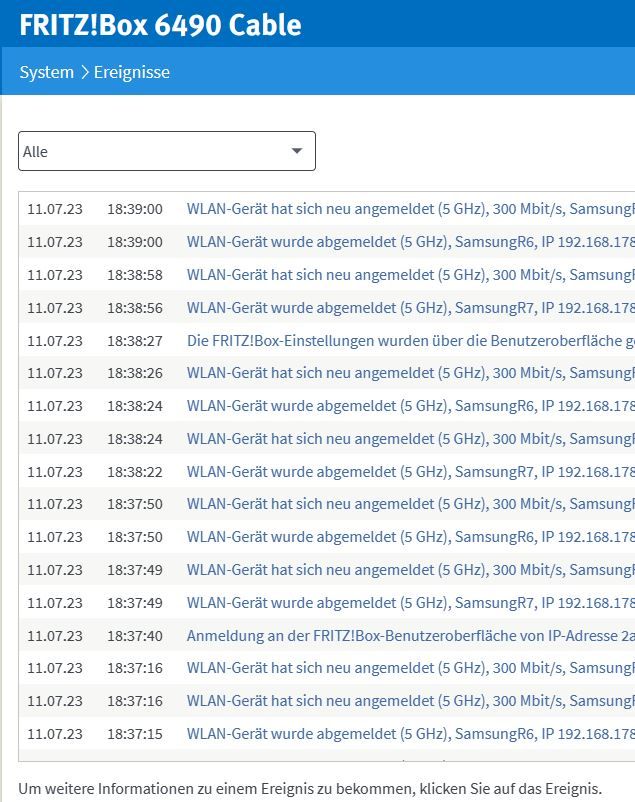Click the time value '18:38:26'
This screenshot has height=802, width=635.
point(135,373)
